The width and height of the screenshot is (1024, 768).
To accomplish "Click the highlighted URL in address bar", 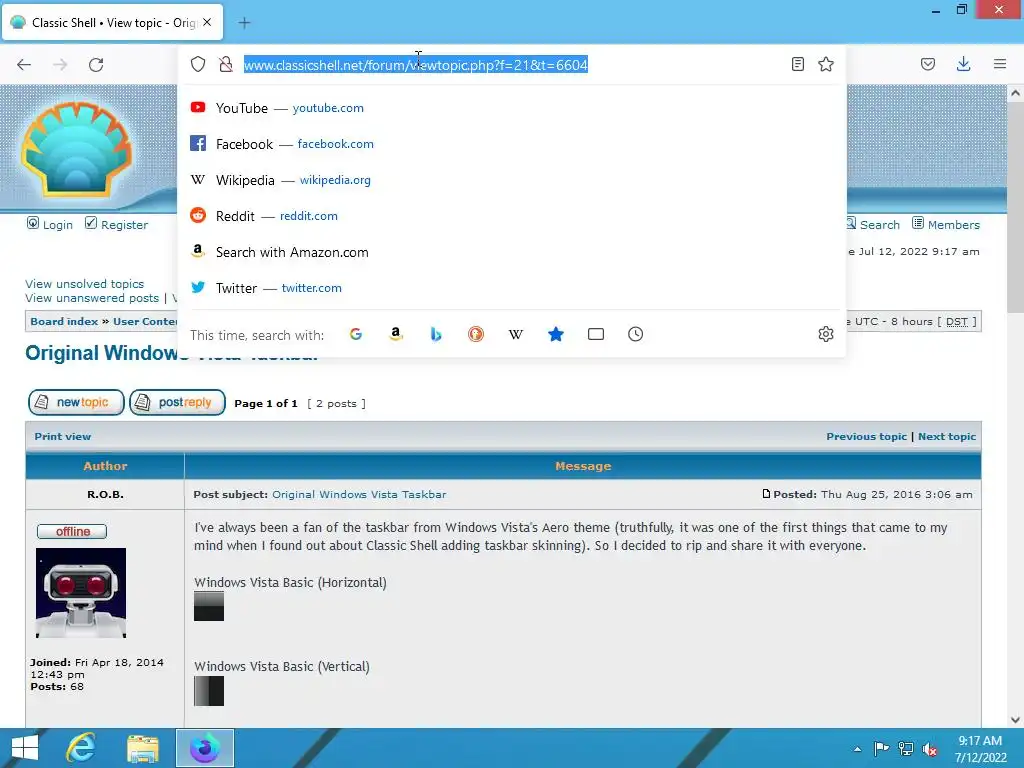I will pos(416,65).
